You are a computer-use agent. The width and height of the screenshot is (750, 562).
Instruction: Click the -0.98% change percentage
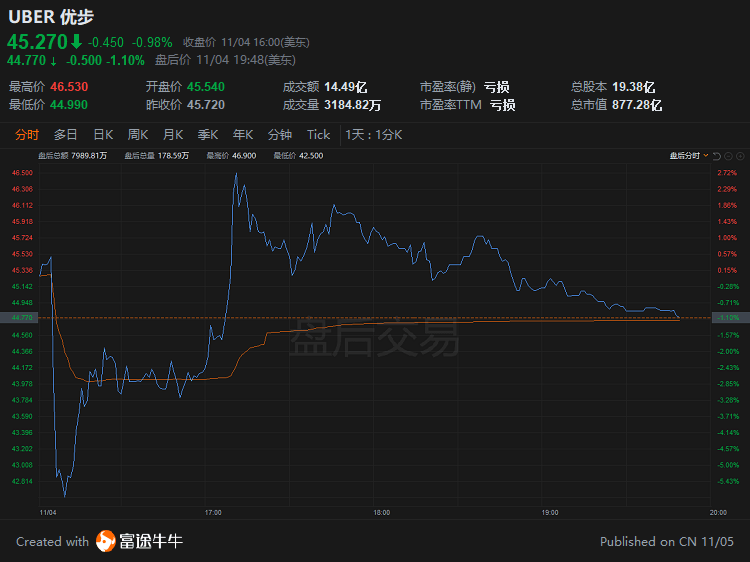pyautogui.click(x=152, y=43)
